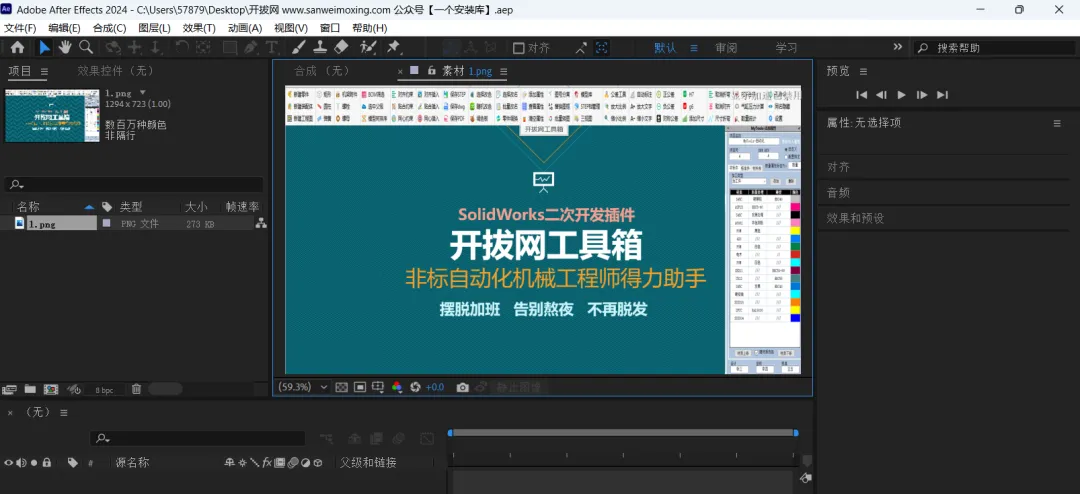Click the bounding box snap icon in the toolbar
Image resolution: width=1080 pixels, height=494 pixels.
[602, 48]
